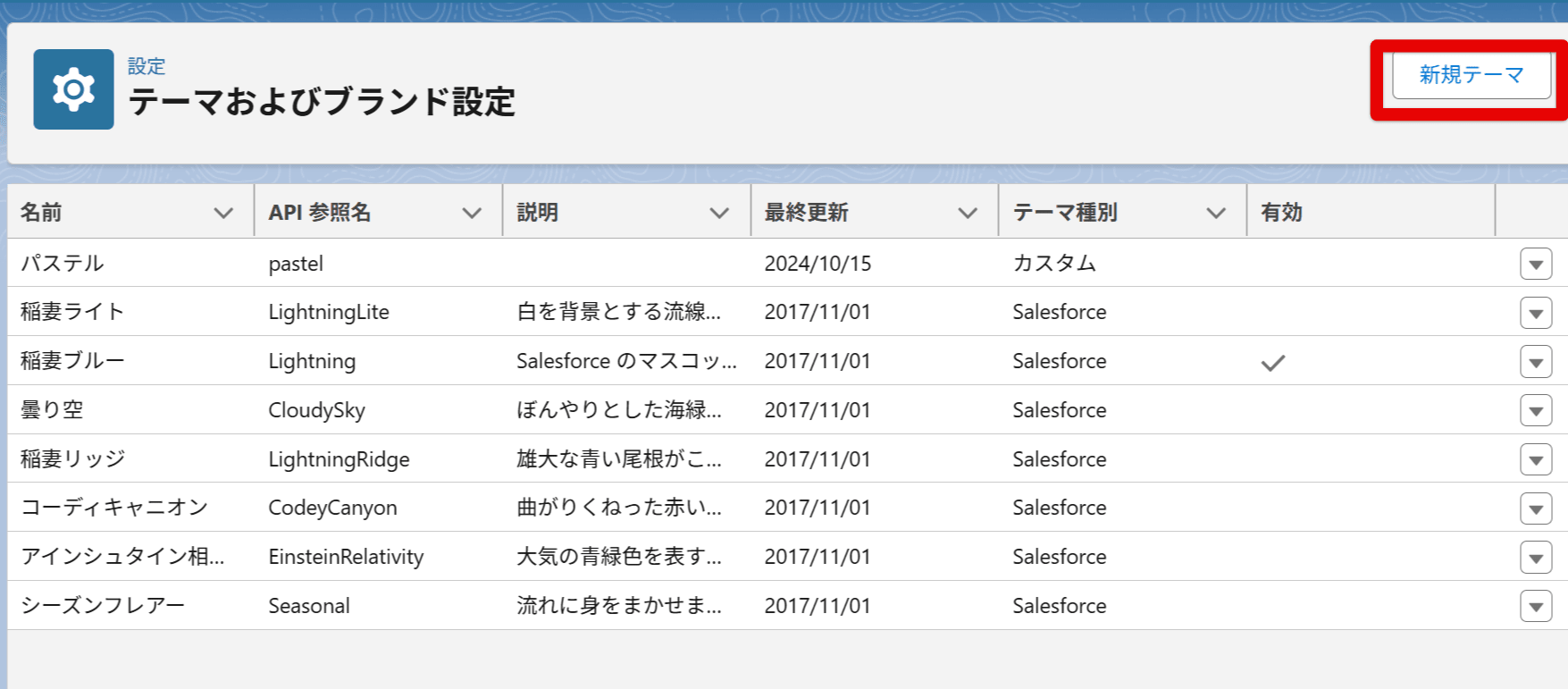Viewport: 1568px width, 689px height.
Task: Click the 2024/10/15 date cell
Action: coord(818,264)
